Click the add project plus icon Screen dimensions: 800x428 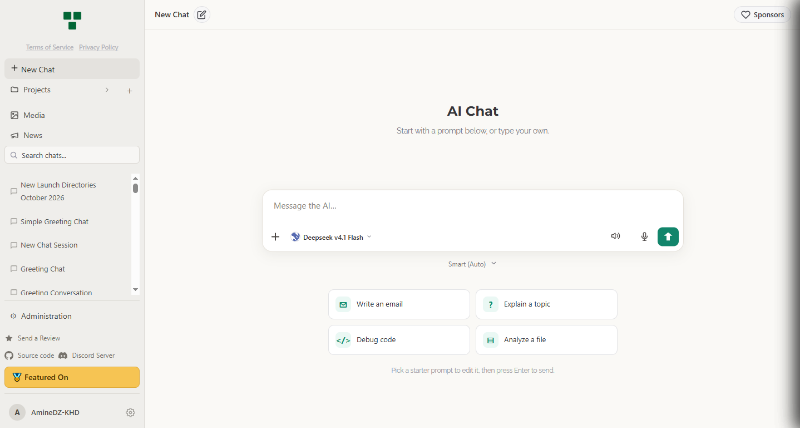(x=130, y=91)
